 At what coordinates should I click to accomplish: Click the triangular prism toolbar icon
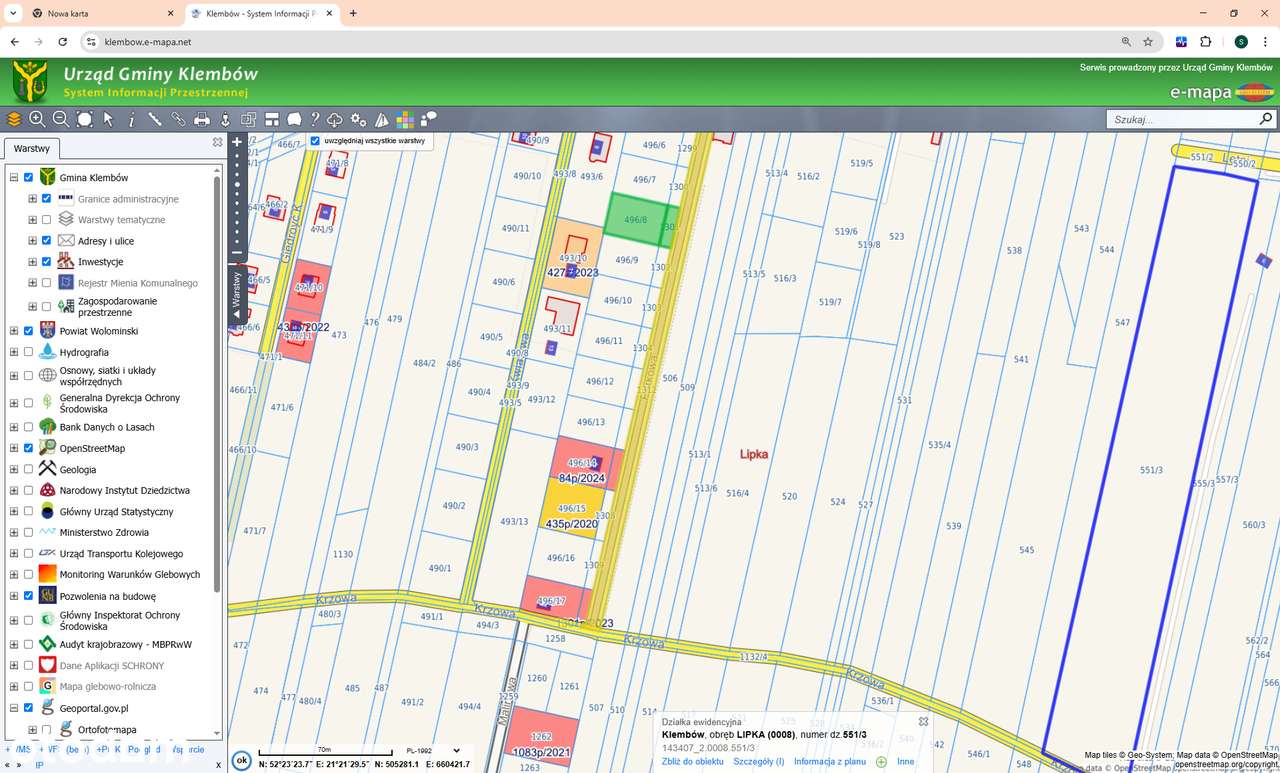[381, 119]
